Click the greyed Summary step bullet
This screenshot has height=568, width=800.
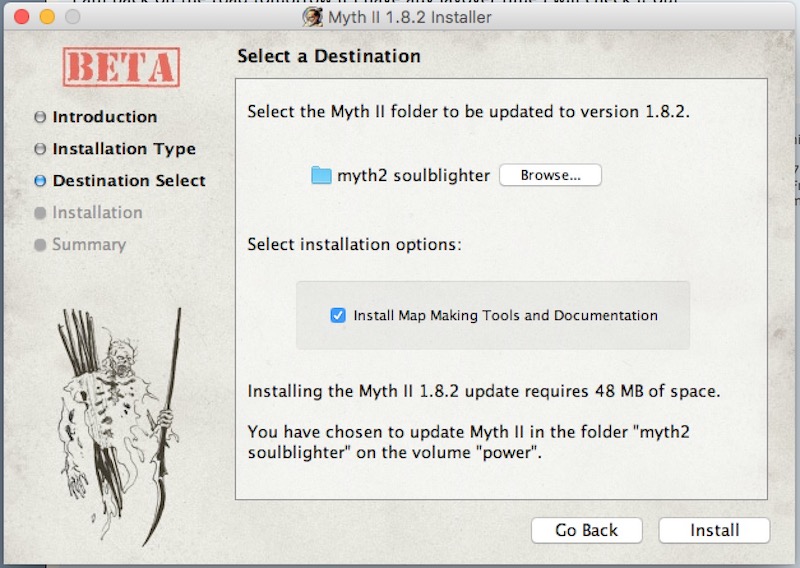pyautogui.click(x=40, y=245)
